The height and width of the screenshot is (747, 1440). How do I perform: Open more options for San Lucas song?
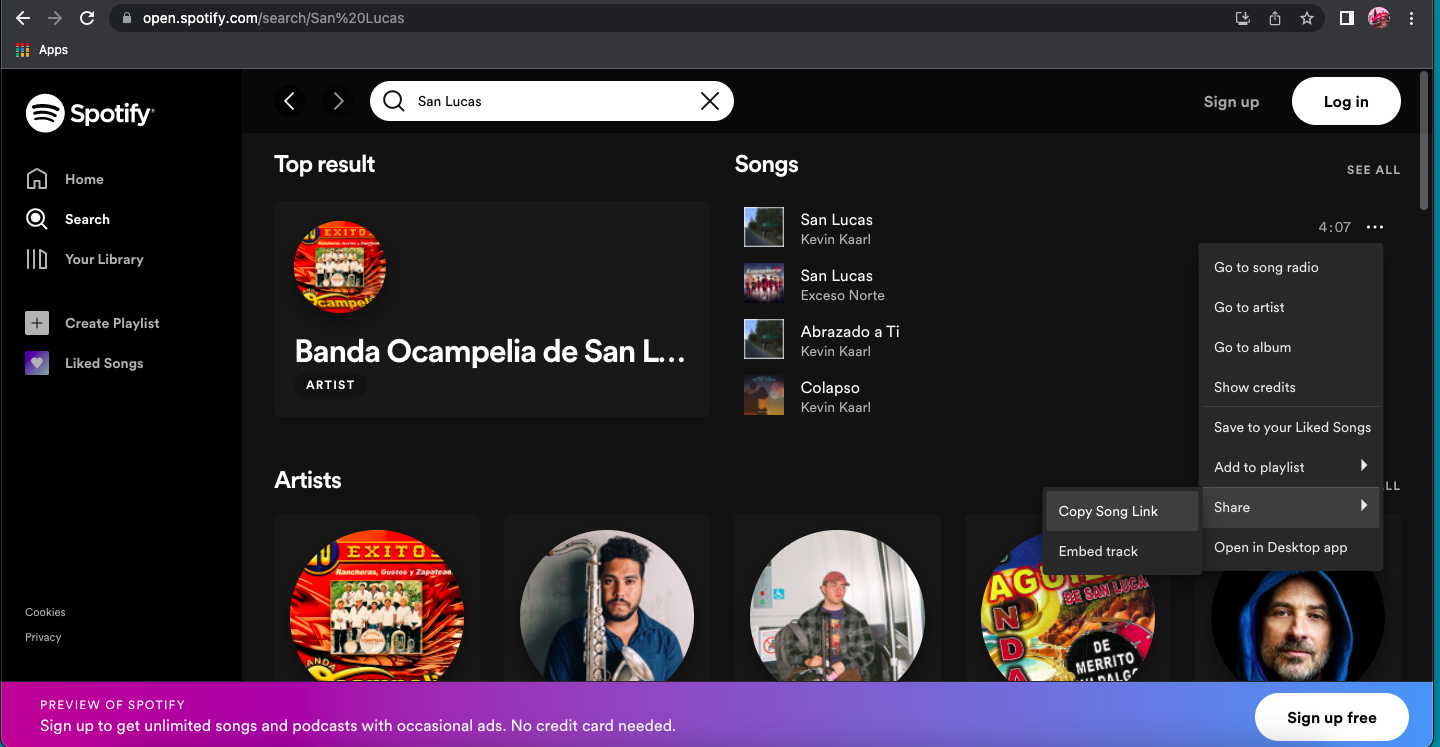(1374, 227)
